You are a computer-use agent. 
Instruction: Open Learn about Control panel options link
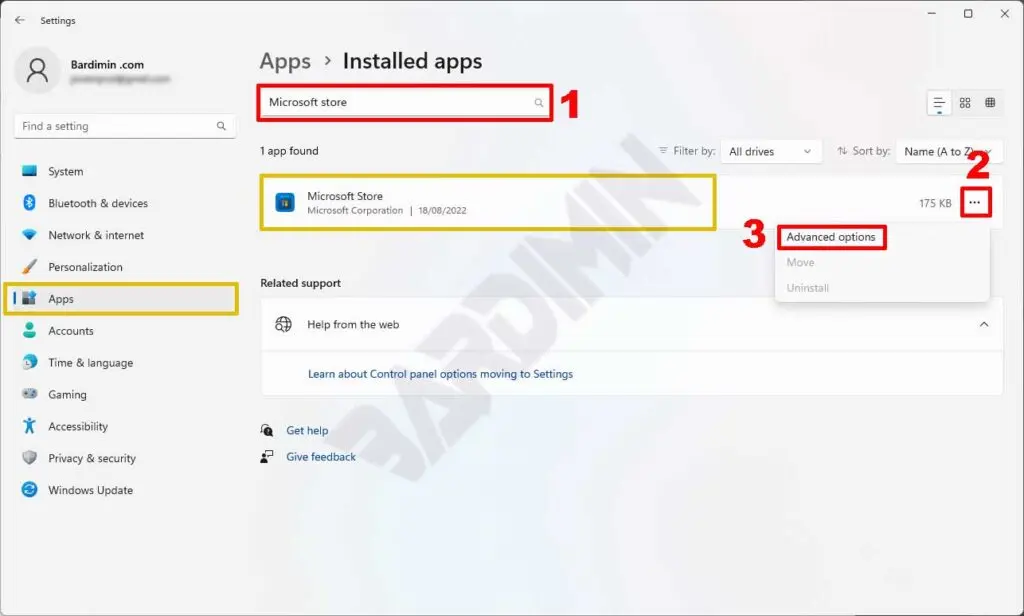coord(440,374)
